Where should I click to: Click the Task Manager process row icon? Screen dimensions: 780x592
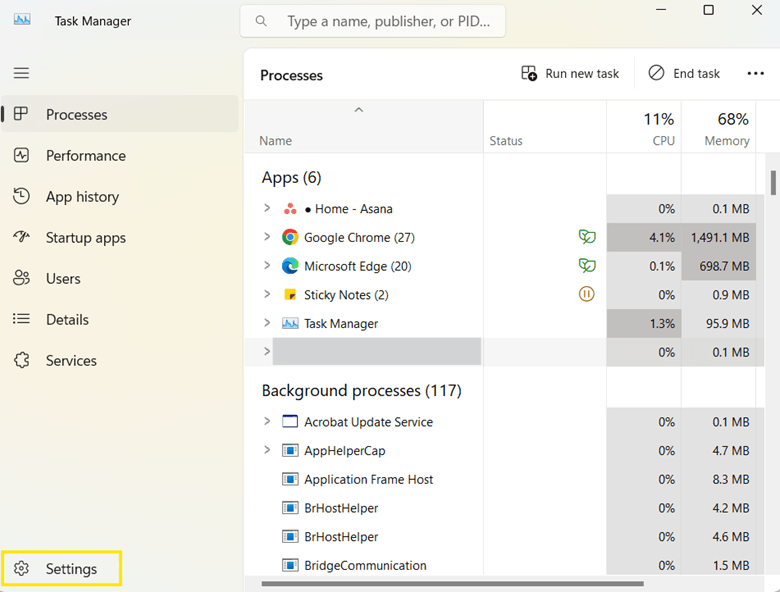pyautogui.click(x=290, y=323)
